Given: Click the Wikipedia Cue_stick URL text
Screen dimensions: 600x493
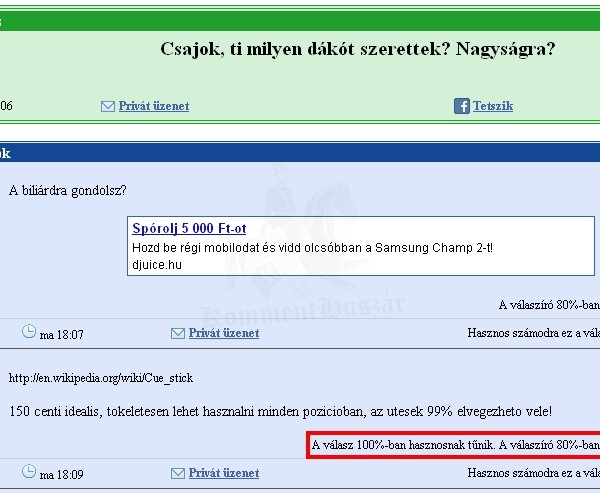Looking at the screenshot, I should pyautogui.click(x=100, y=378).
